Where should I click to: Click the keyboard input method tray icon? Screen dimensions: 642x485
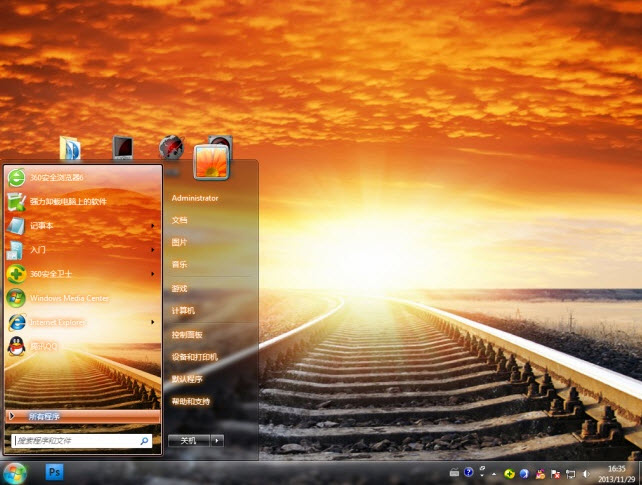click(x=454, y=473)
